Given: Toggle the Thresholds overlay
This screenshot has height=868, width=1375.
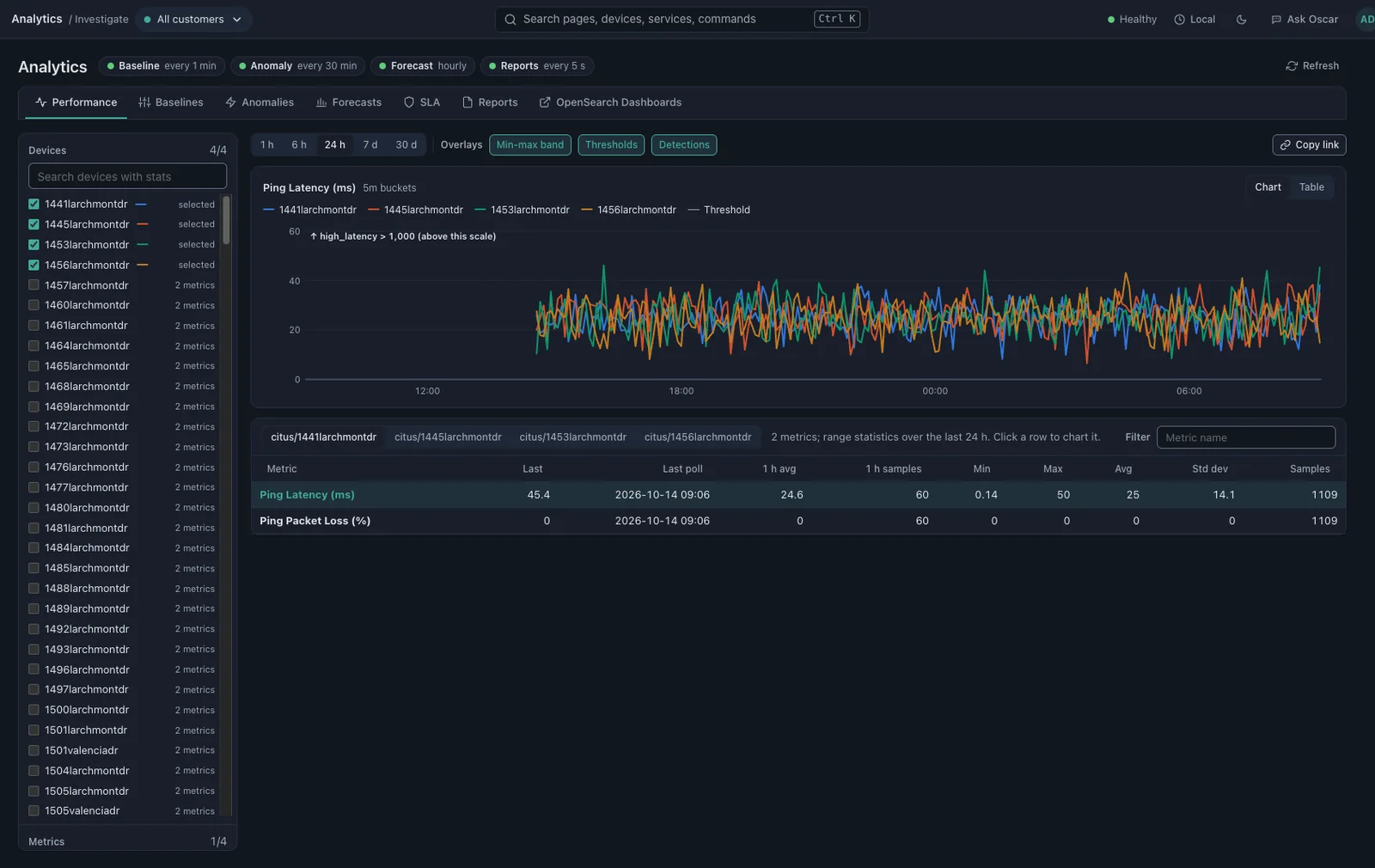Looking at the screenshot, I should [x=611, y=145].
